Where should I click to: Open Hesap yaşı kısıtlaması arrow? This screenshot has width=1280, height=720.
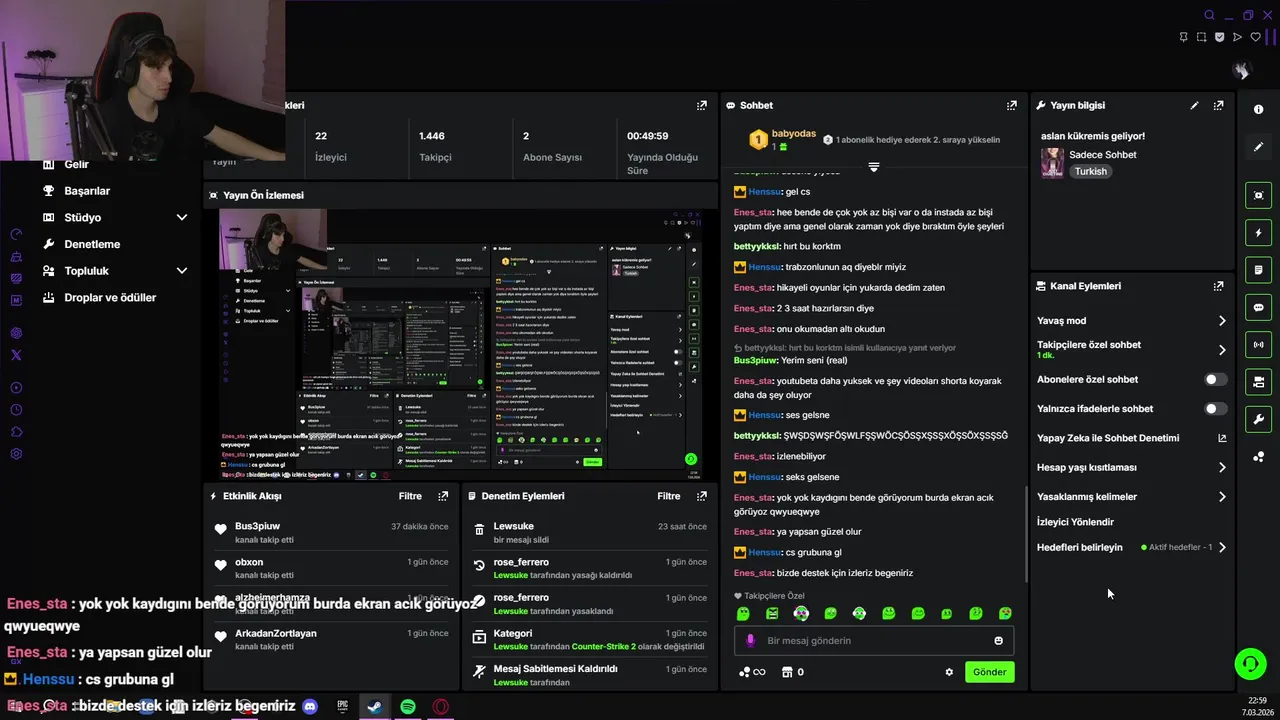pos(1222,467)
